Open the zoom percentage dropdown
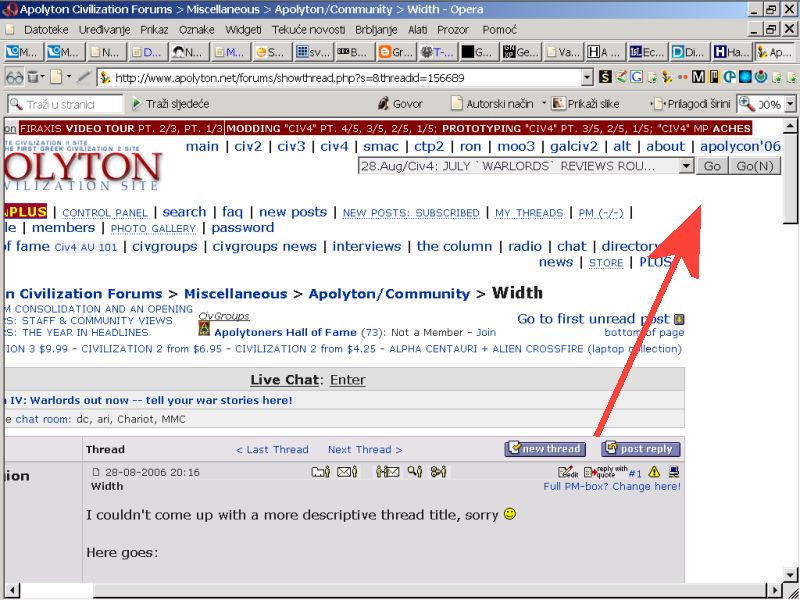800x600 pixels. pyautogui.click(x=790, y=104)
